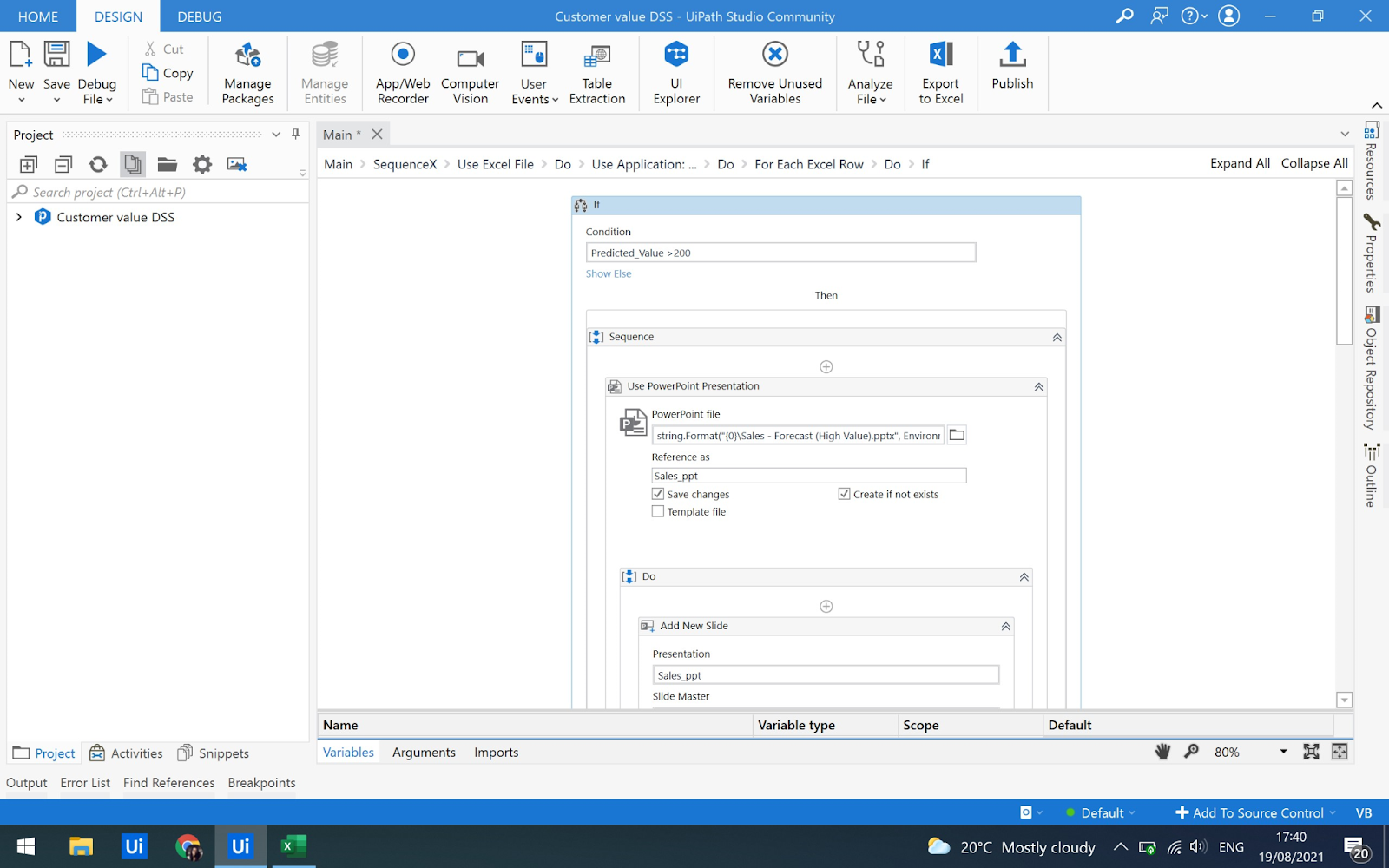Click the Condition input field
Screen dimensions: 1389x868
(x=780, y=253)
